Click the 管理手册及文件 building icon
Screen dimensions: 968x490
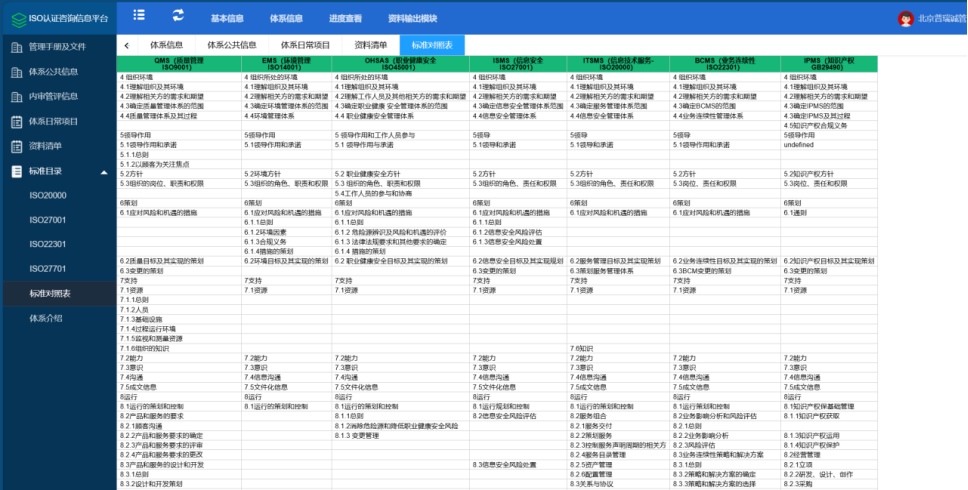pyautogui.click(x=17, y=47)
